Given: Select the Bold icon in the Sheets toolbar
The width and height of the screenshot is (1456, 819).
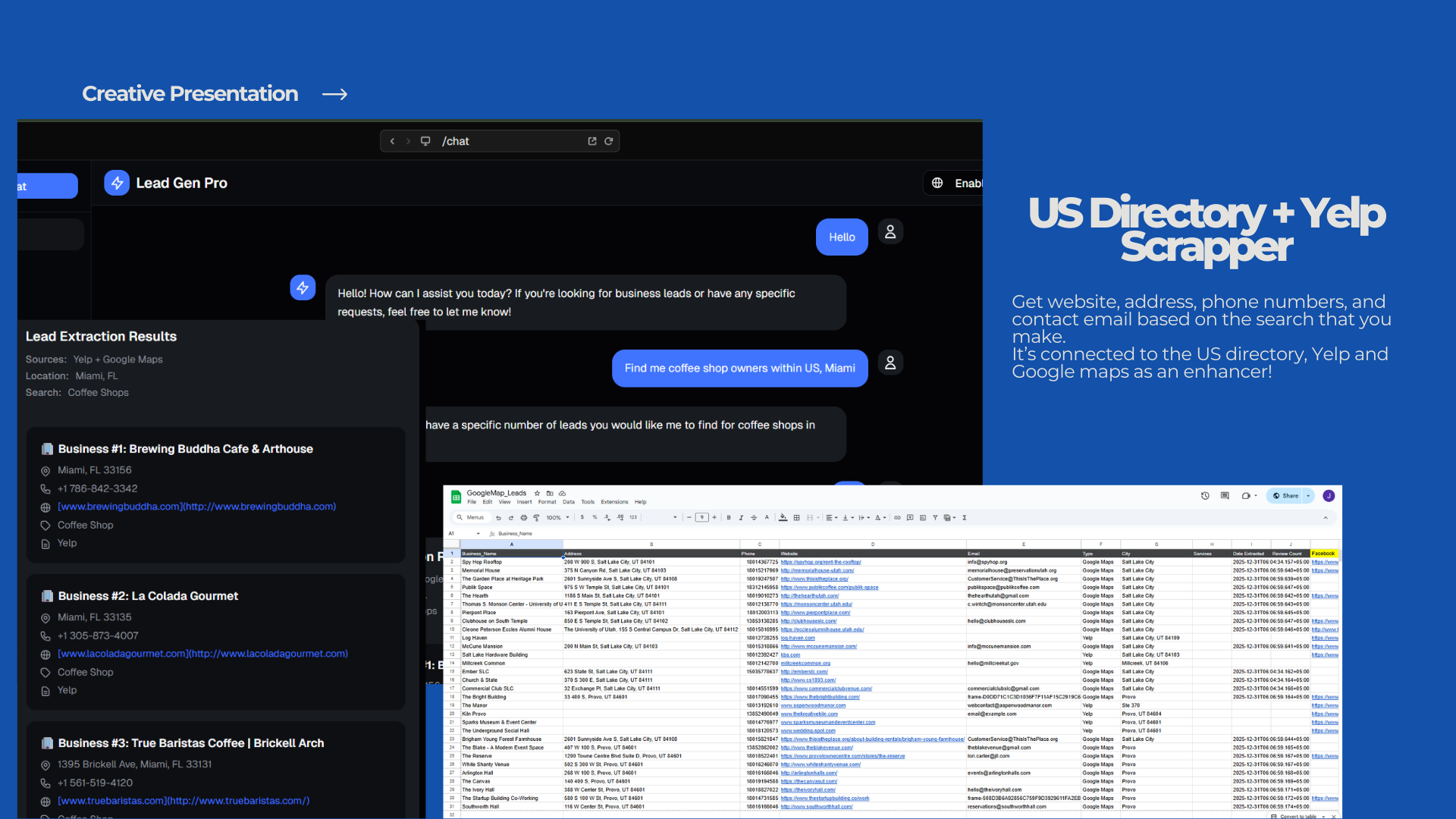Looking at the screenshot, I should (x=729, y=517).
